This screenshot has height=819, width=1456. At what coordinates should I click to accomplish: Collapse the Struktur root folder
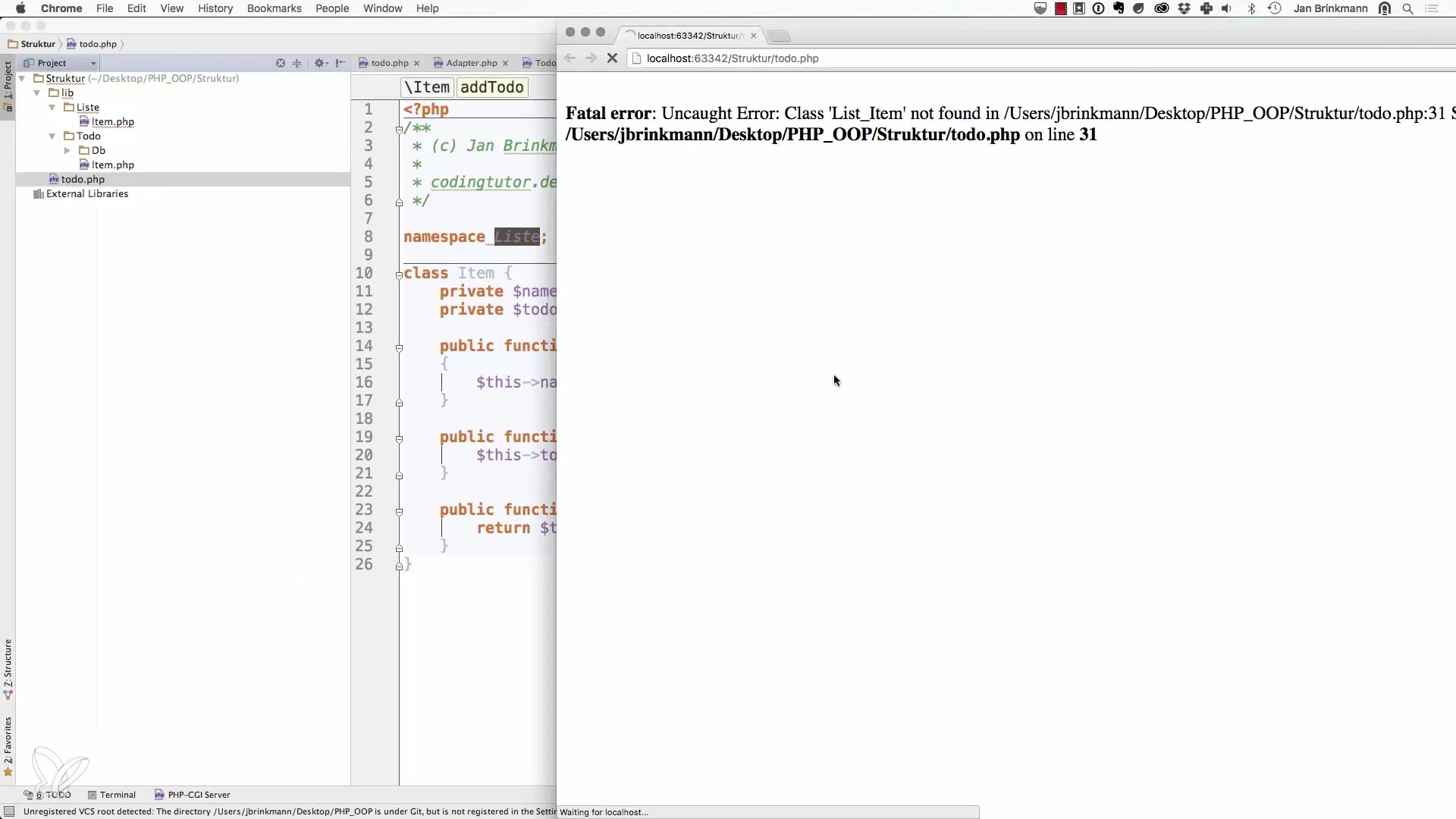click(22, 78)
